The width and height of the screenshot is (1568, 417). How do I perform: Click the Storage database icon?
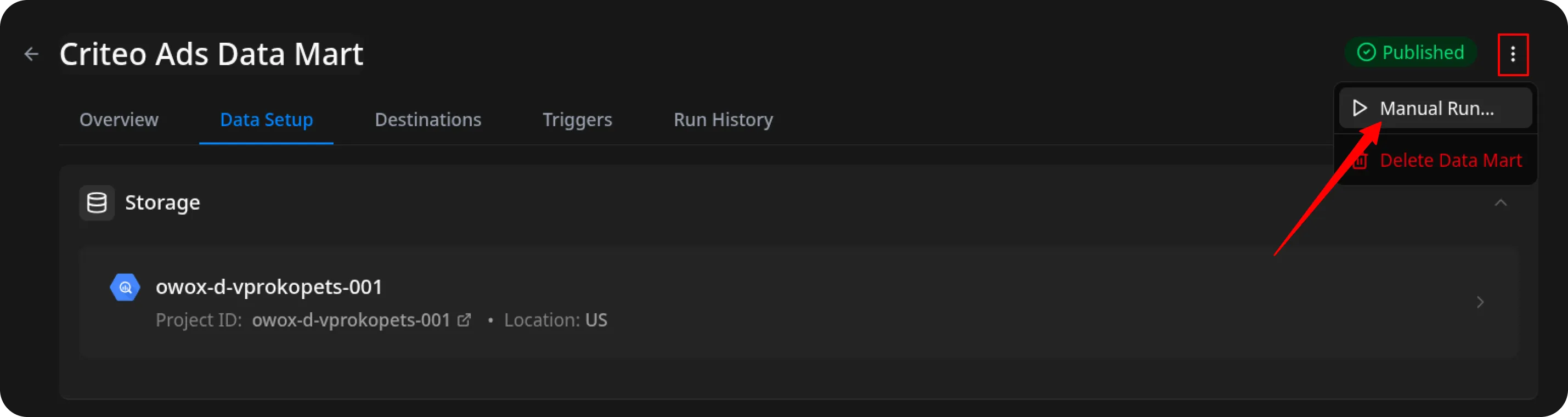pos(97,202)
